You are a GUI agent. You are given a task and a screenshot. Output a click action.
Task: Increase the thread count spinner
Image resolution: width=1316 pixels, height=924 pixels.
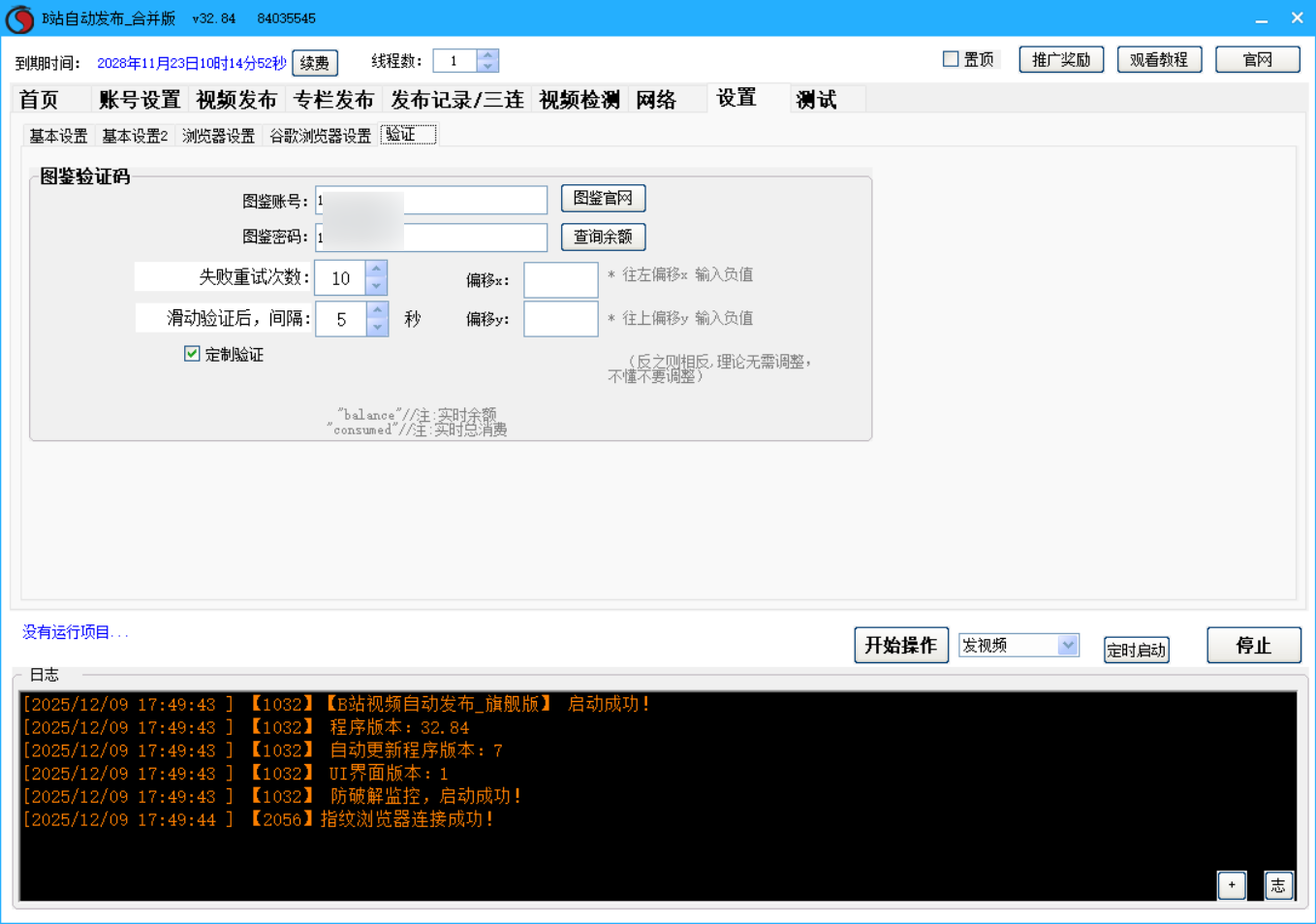tap(487, 55)
